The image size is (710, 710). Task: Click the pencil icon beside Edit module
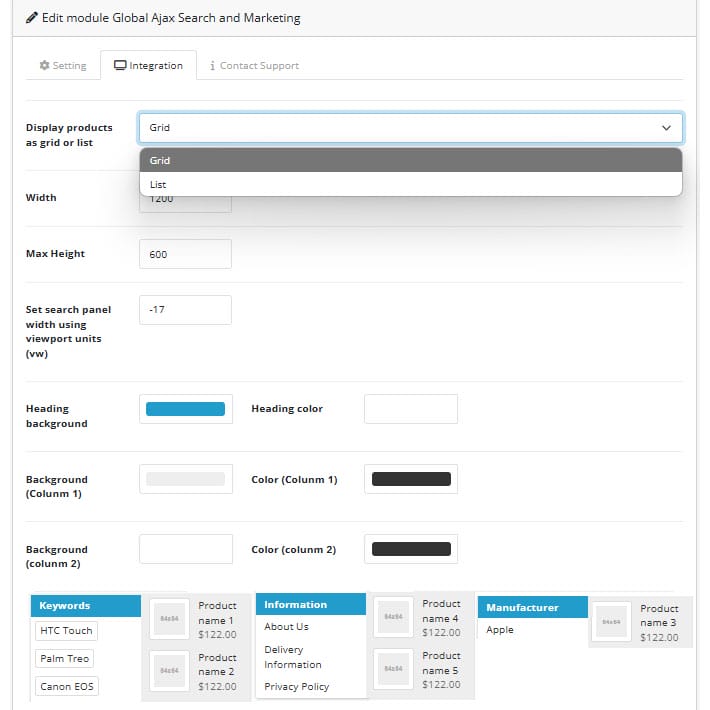point(32,18)
